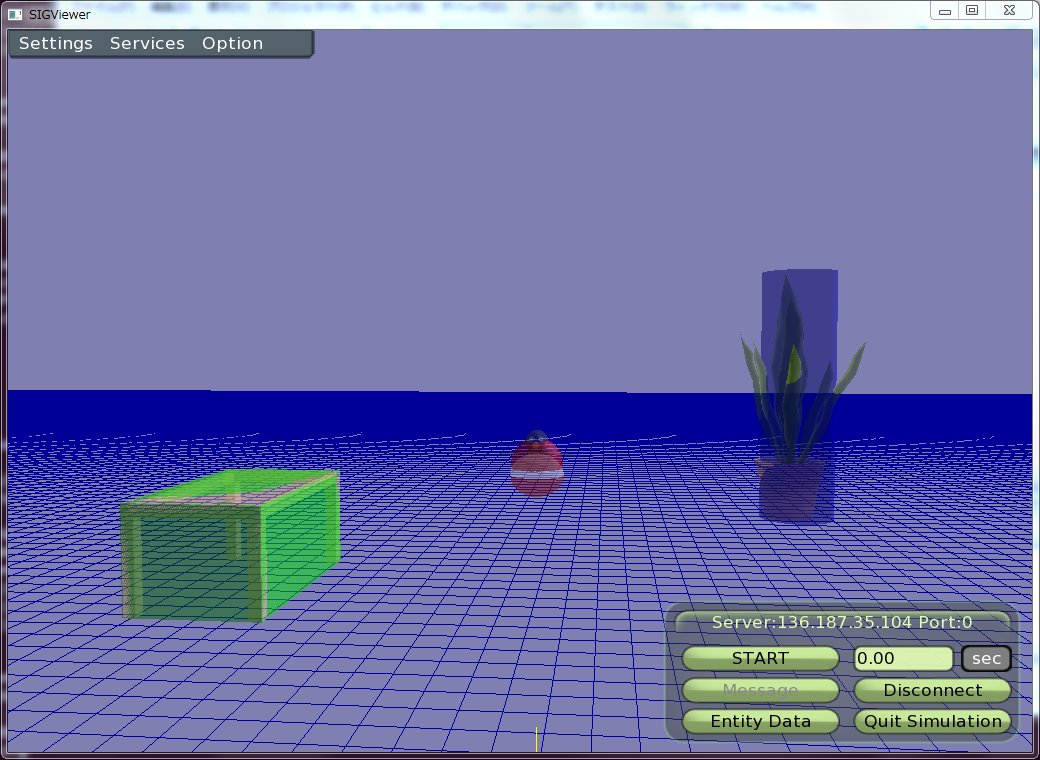Click the yellow marker at bottom of viewport
Screen dimensions: 1040x760
tap(537, 739)
